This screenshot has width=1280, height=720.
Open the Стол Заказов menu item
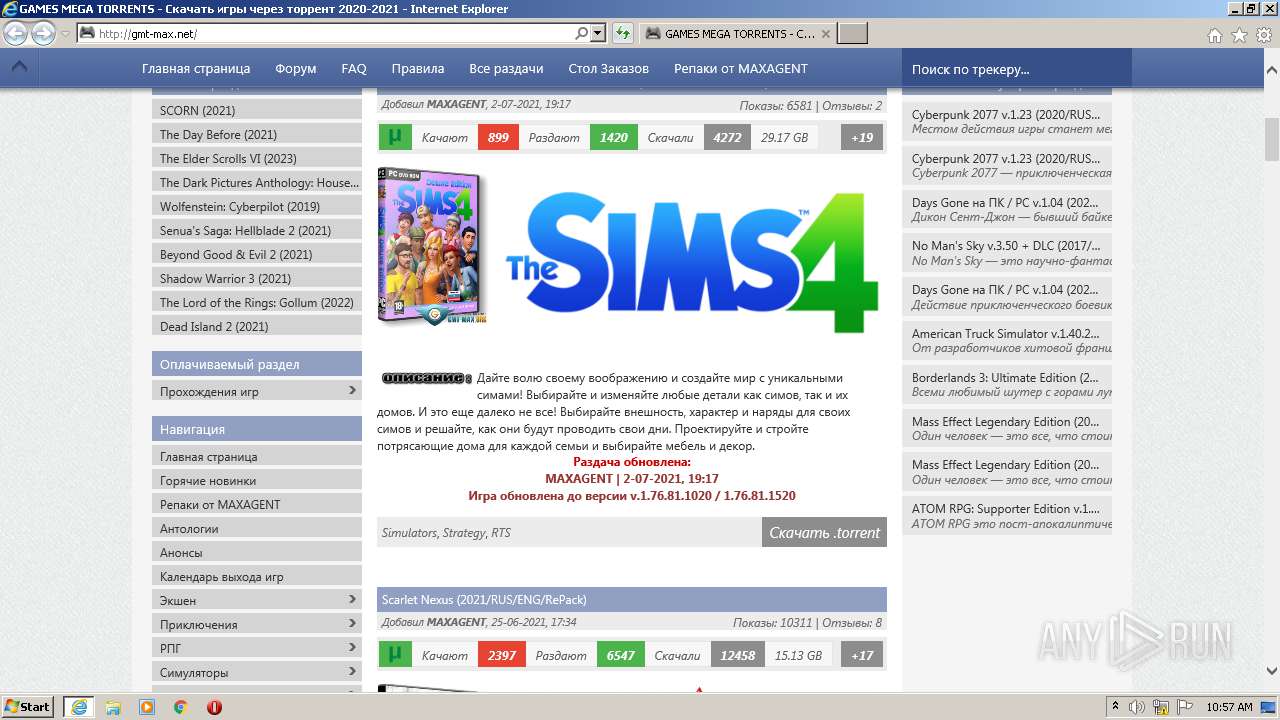[609, 69]
